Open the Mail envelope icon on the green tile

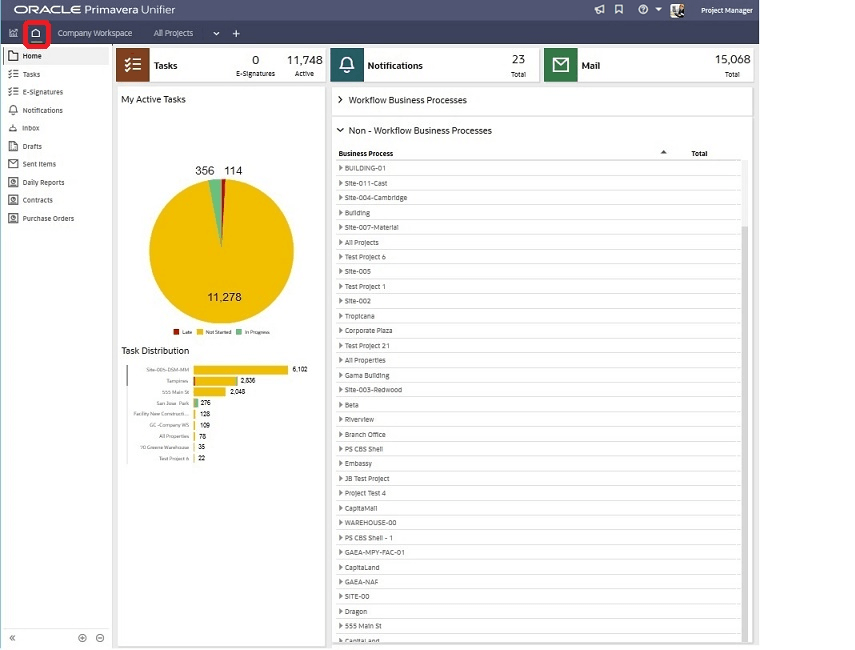[560, 64]
